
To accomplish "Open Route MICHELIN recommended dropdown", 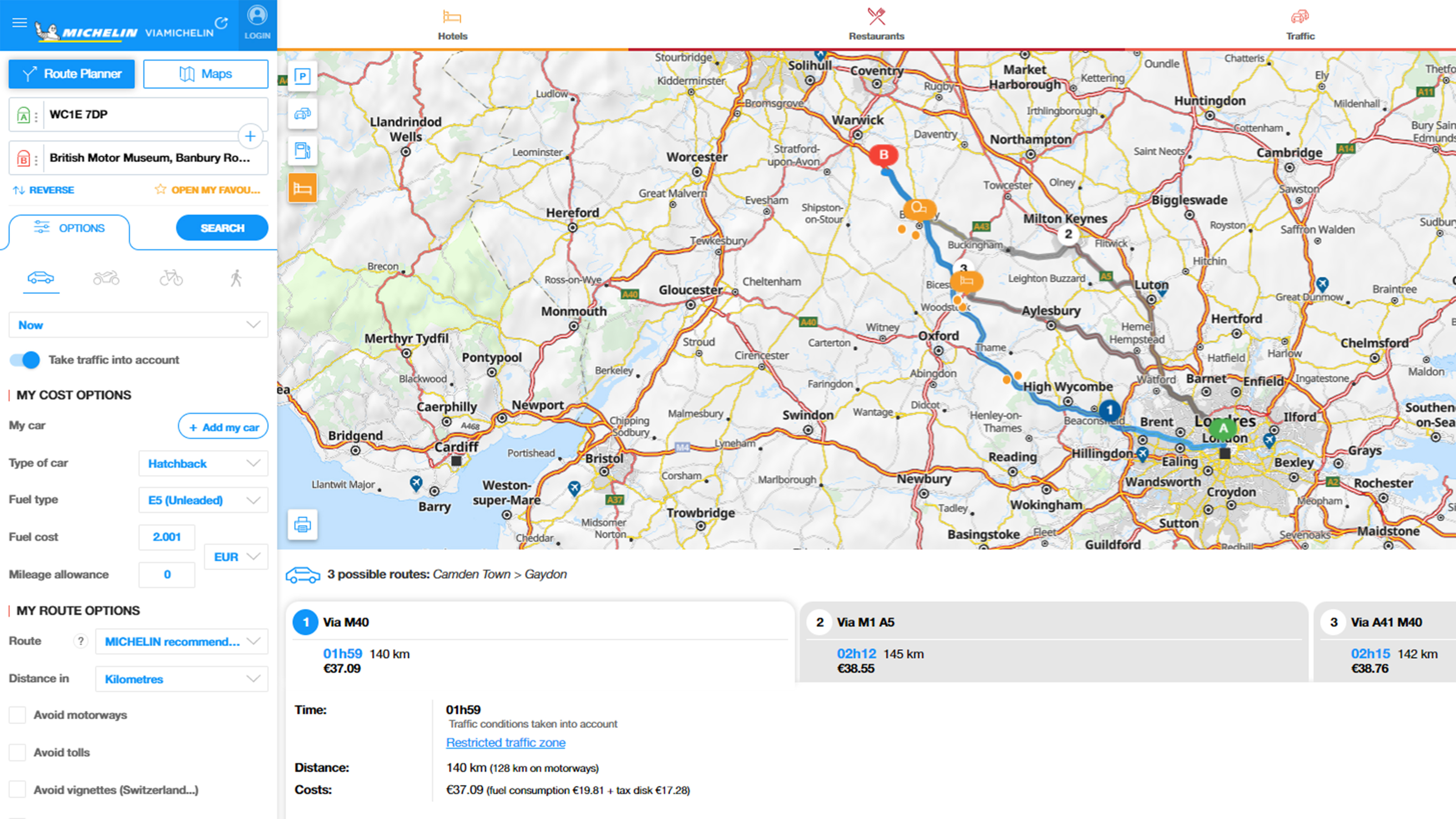I will [x=182, y=642].
